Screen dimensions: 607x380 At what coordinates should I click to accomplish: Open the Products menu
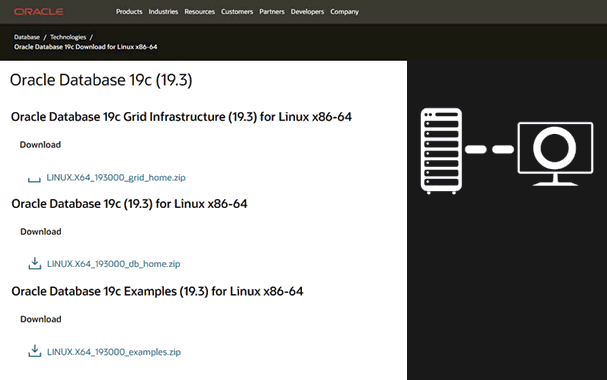[x=129, y=12]
